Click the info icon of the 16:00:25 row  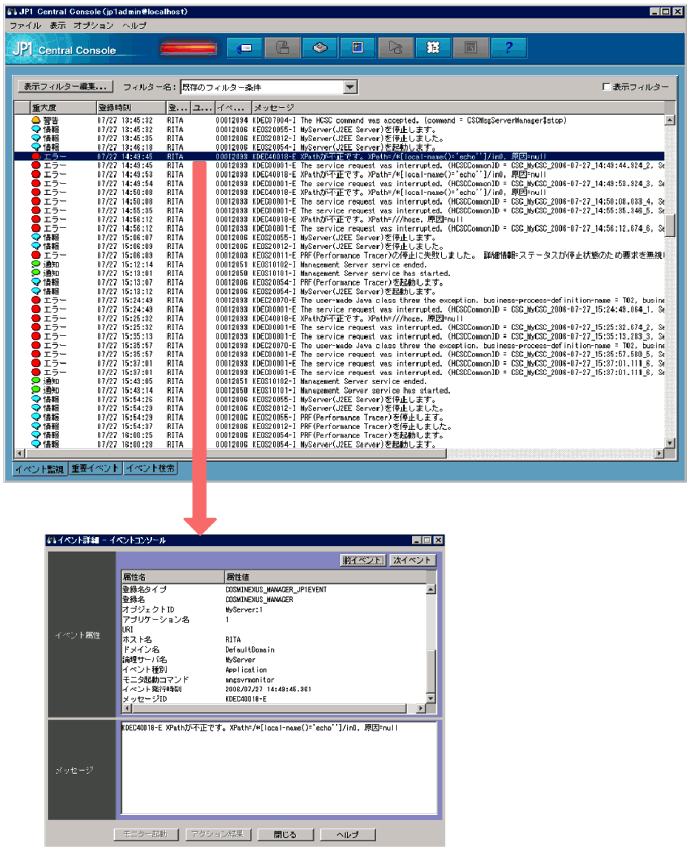[36, 435]
